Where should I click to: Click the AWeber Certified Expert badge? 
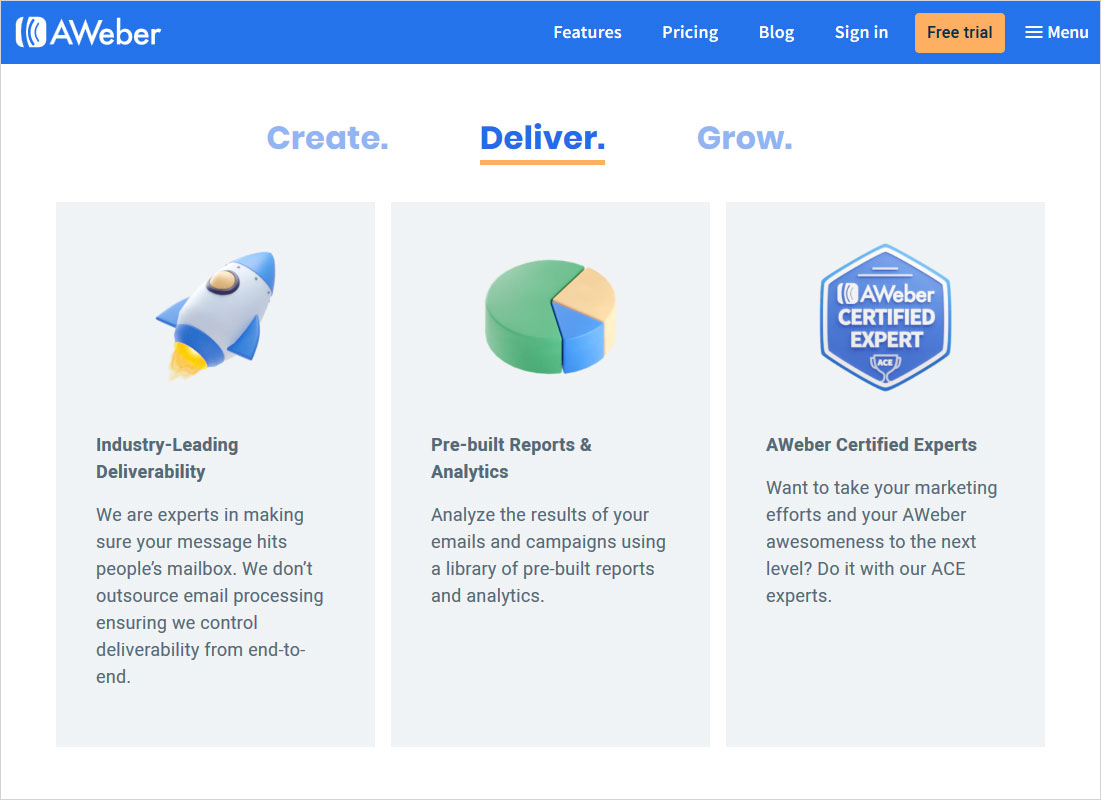point(885,317)
